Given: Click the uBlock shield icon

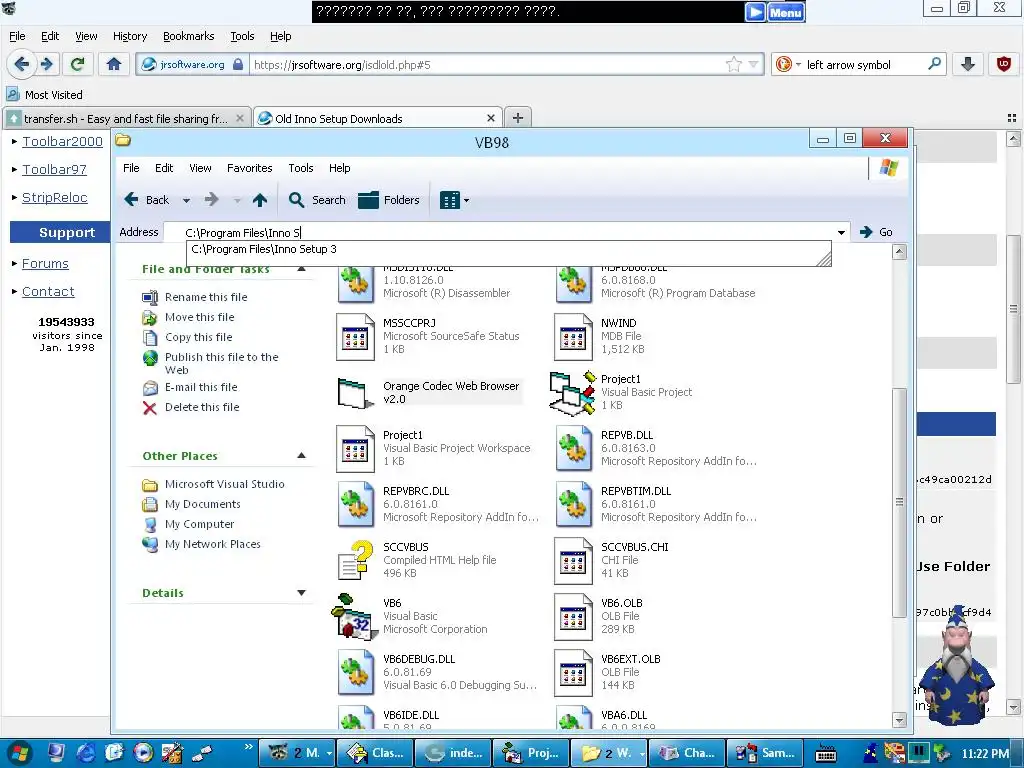Looking at the screenshot, I should [x=1004, y=64].
